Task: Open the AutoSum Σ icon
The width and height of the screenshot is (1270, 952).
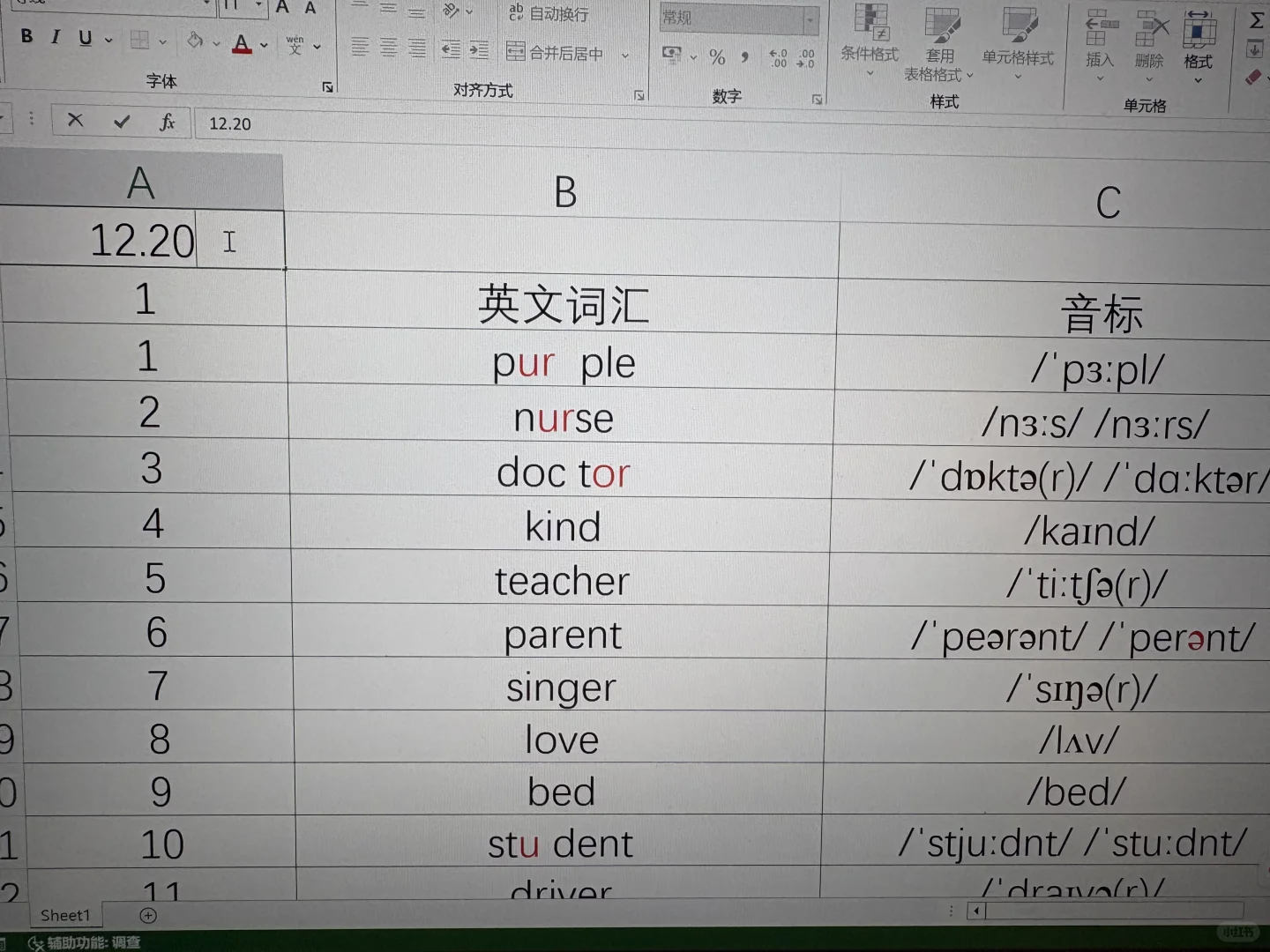Action: pyautogui.click(x=1256, y=21)
